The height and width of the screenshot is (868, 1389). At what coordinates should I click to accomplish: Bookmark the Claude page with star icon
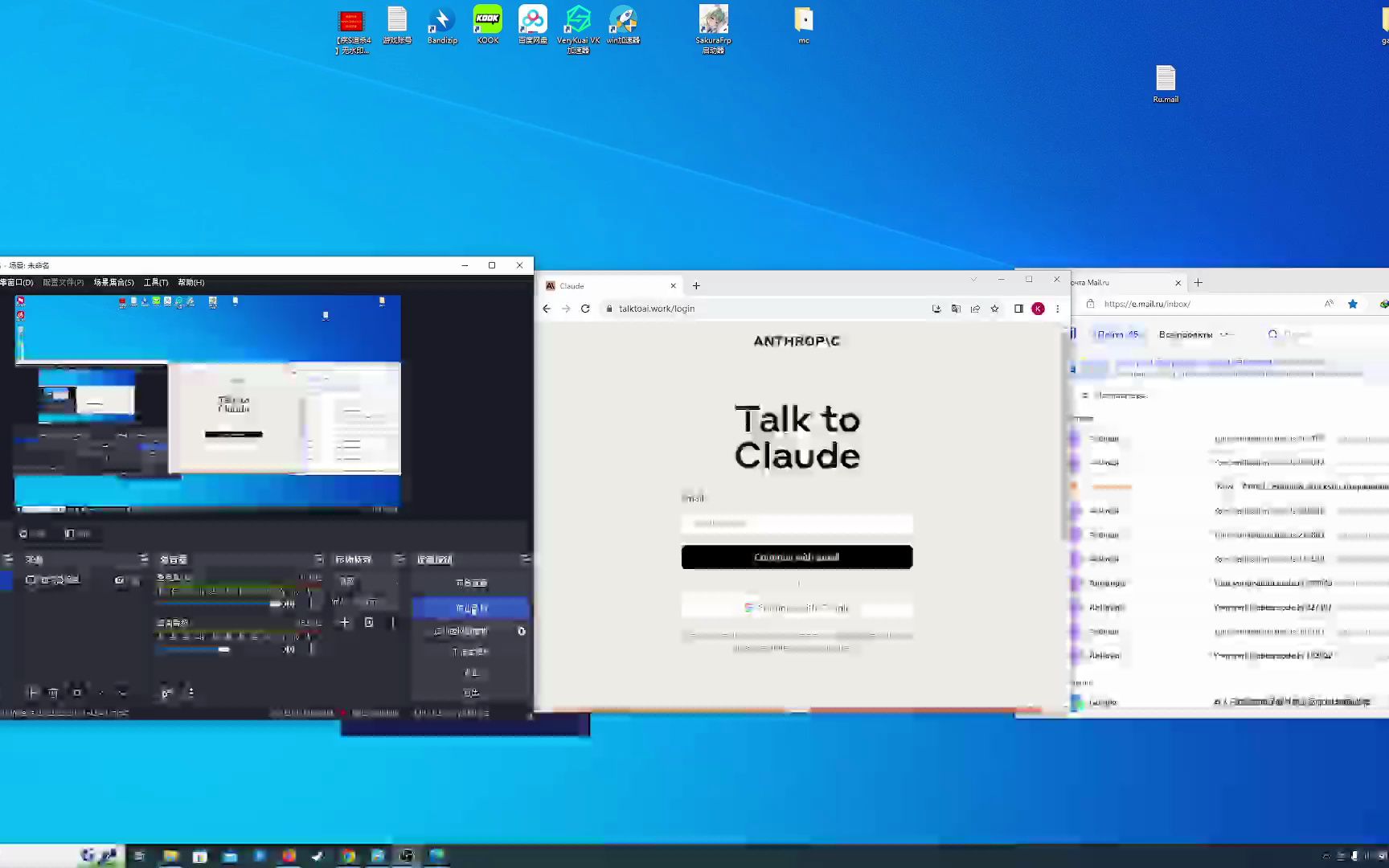[994, 309]
